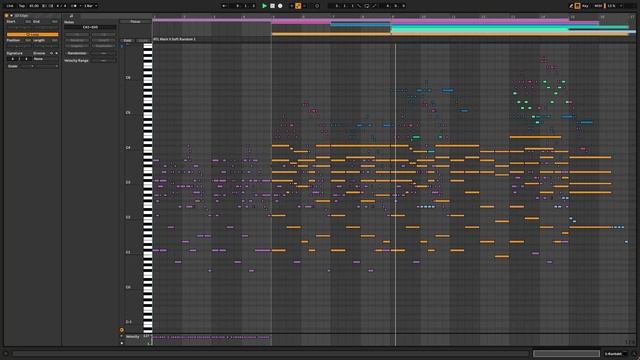The image size is (640, 360).
Task: Click bar 9 marker in the time ruler
Action: (393, 17)
